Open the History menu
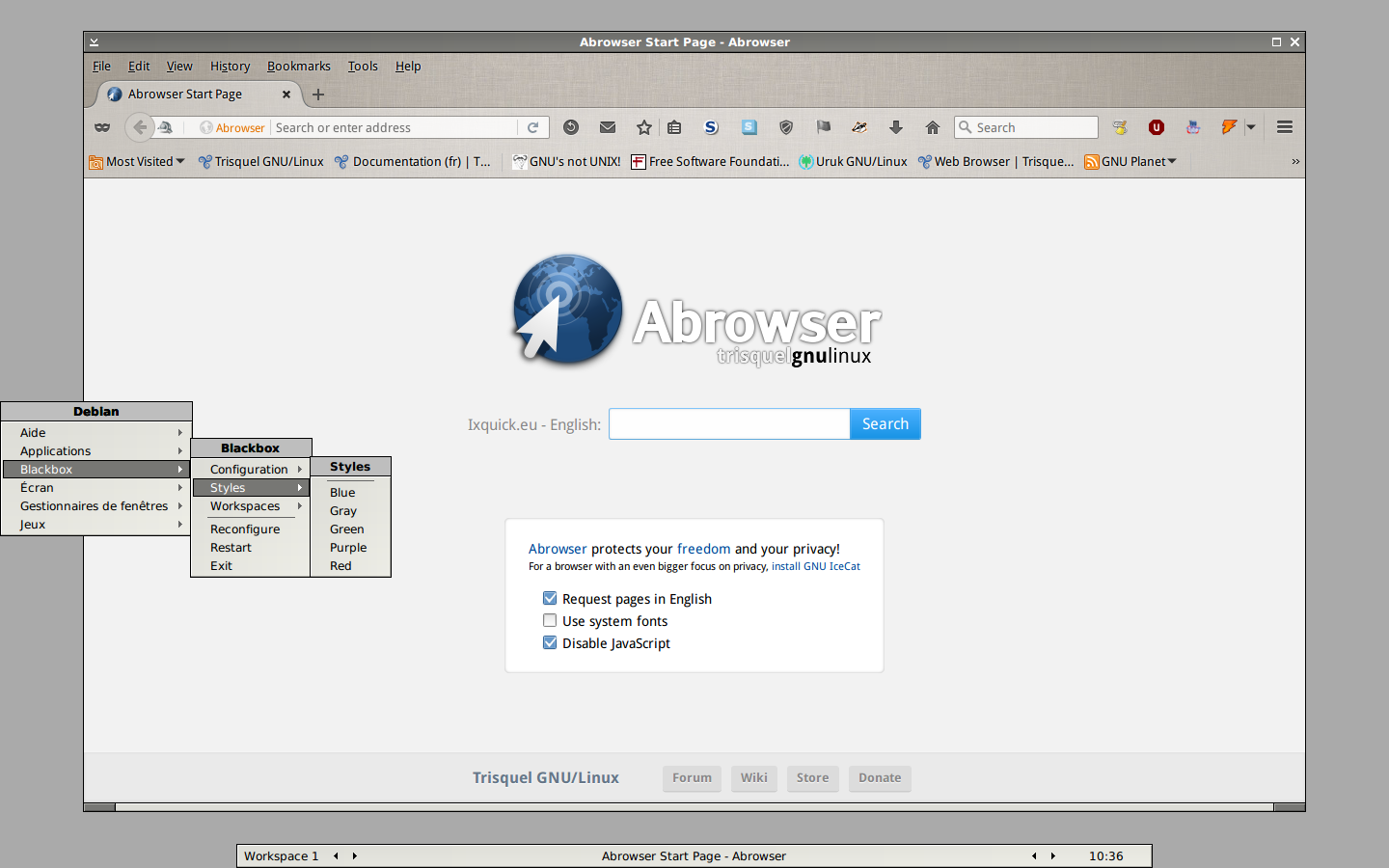1389x868 pixels. [x=230, y=66]
